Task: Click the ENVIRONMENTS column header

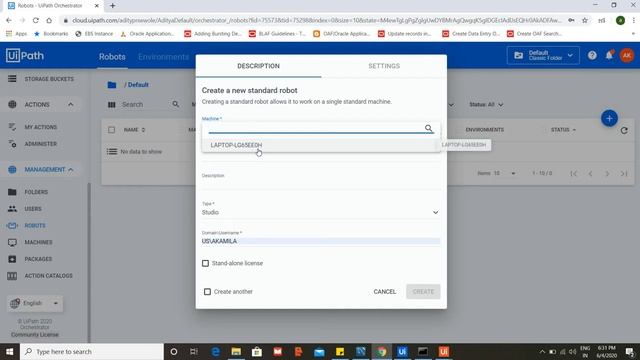Action: (484, 130)
